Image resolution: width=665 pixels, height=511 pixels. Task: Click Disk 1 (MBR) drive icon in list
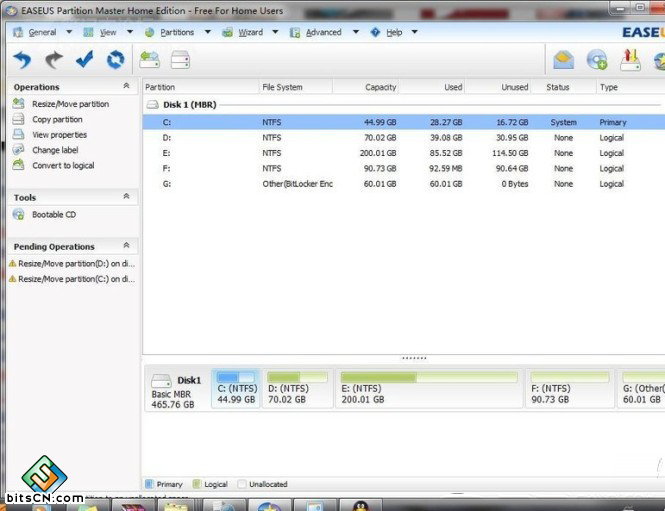tap(153, 104)
